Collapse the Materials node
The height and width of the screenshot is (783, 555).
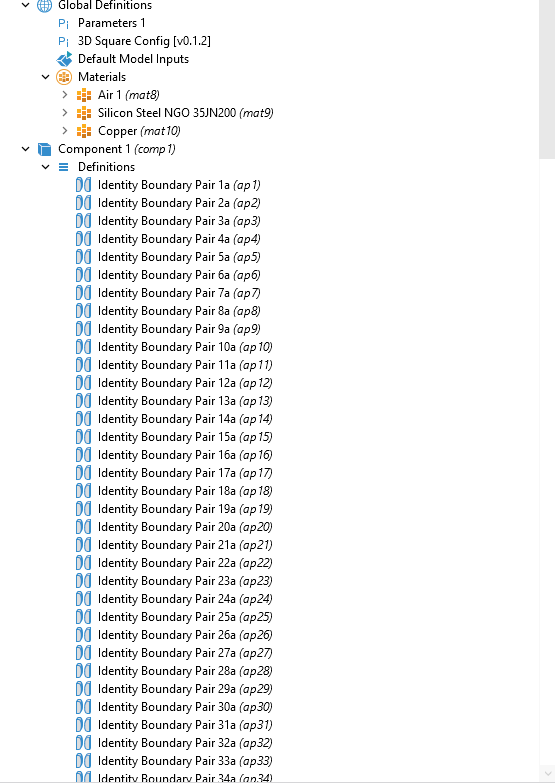pos(45,77)
